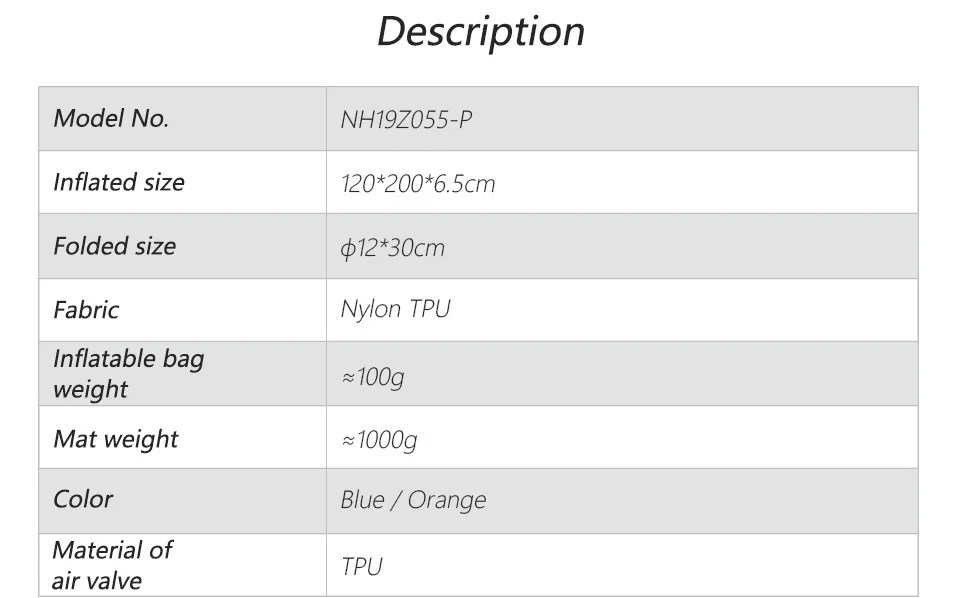Click the Fabric row label
The image size is (958, 598).
86,310
